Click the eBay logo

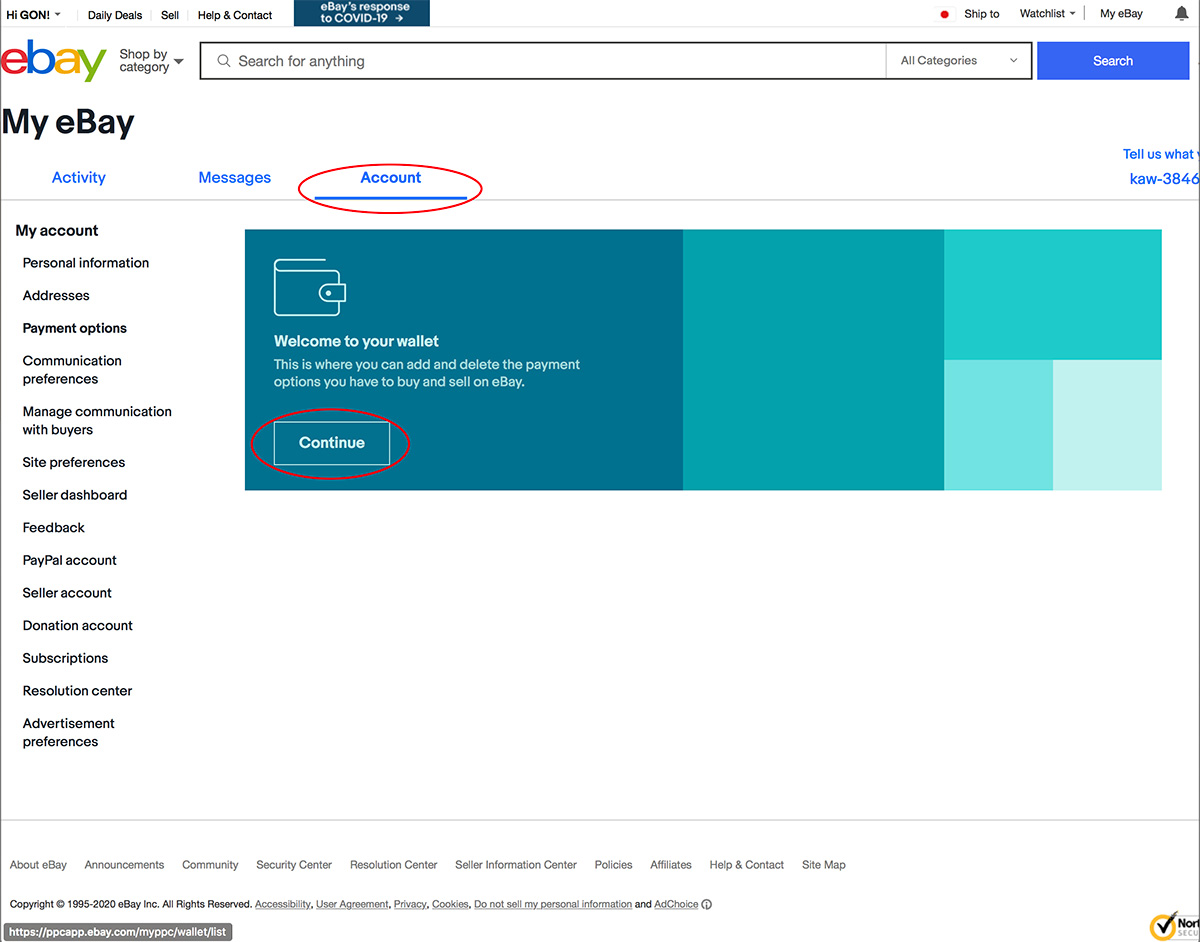pos(54,61)
